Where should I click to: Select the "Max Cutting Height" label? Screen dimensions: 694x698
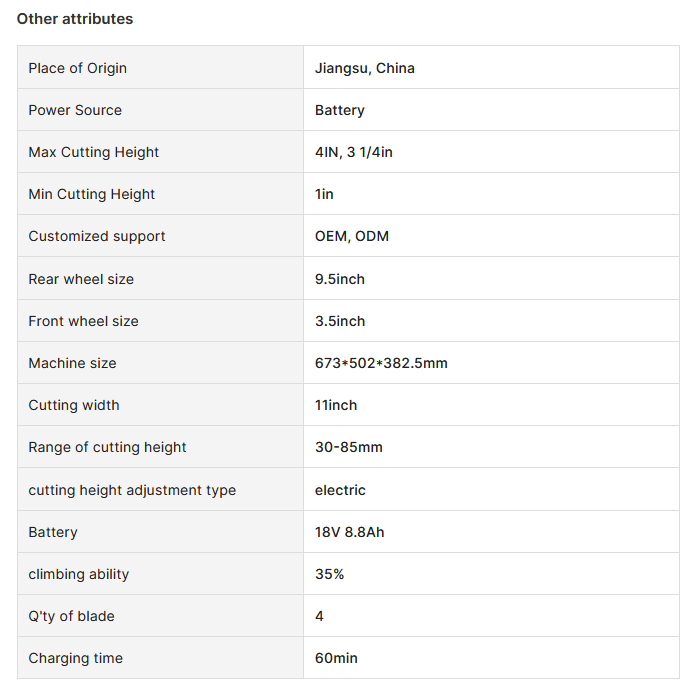(94, 152)
